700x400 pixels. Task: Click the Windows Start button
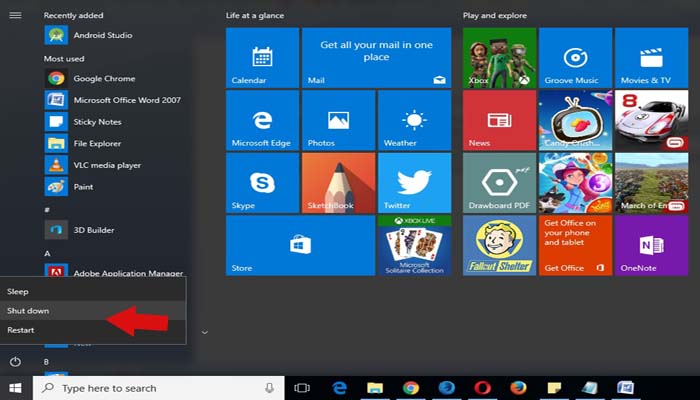click(15, 388)
